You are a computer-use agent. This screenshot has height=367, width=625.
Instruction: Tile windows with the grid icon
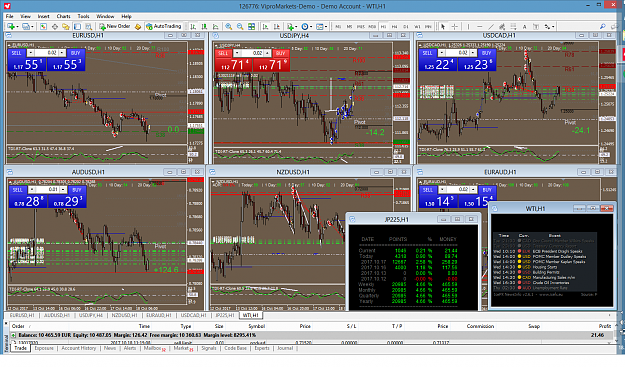[252, 26]
